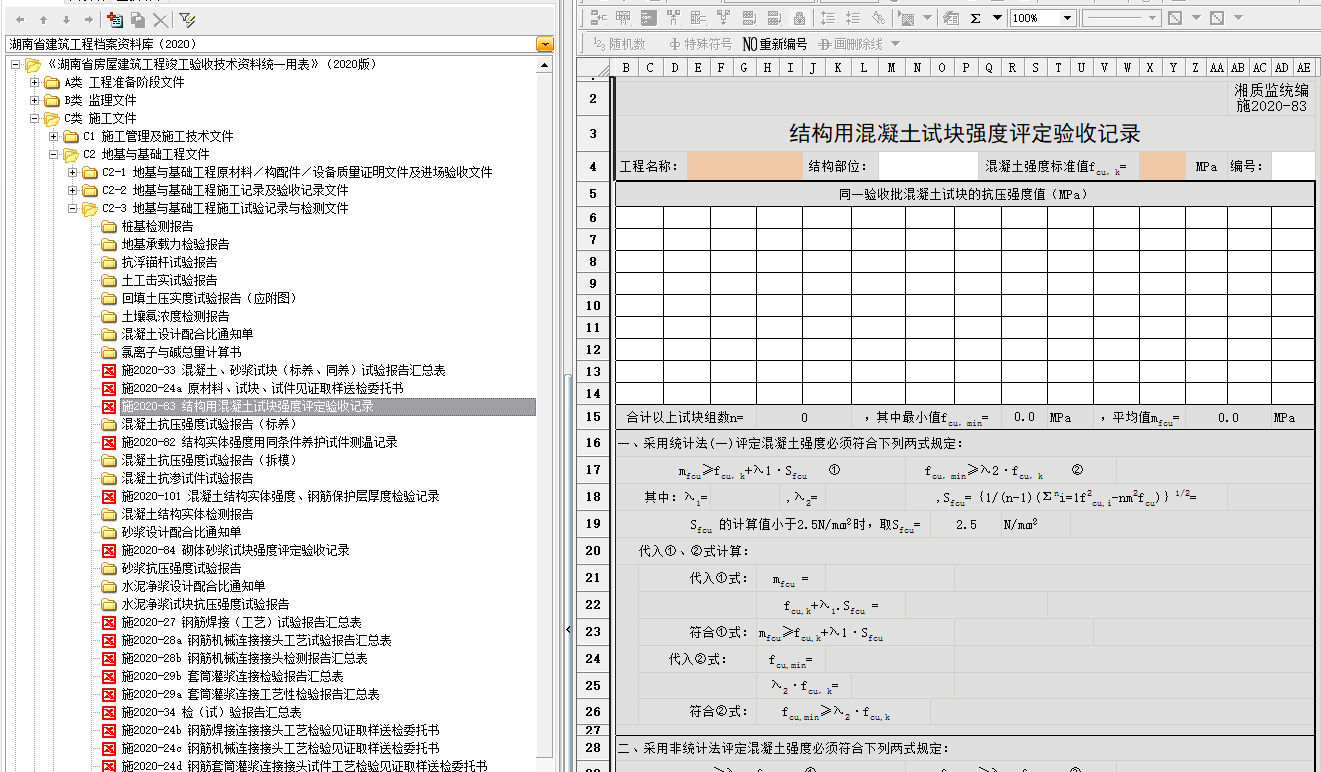Click the 结构部位 input cell
Screen dimensions: 1321x772
[927, 167]
